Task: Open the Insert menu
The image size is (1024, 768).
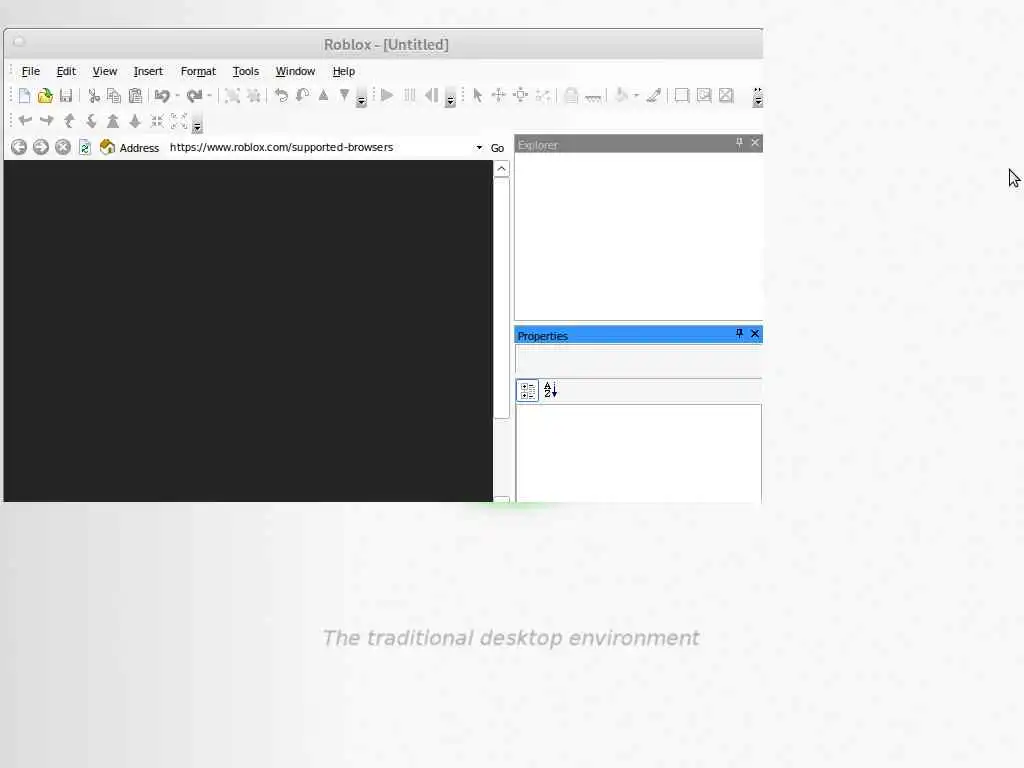Action: coord(148,71)
